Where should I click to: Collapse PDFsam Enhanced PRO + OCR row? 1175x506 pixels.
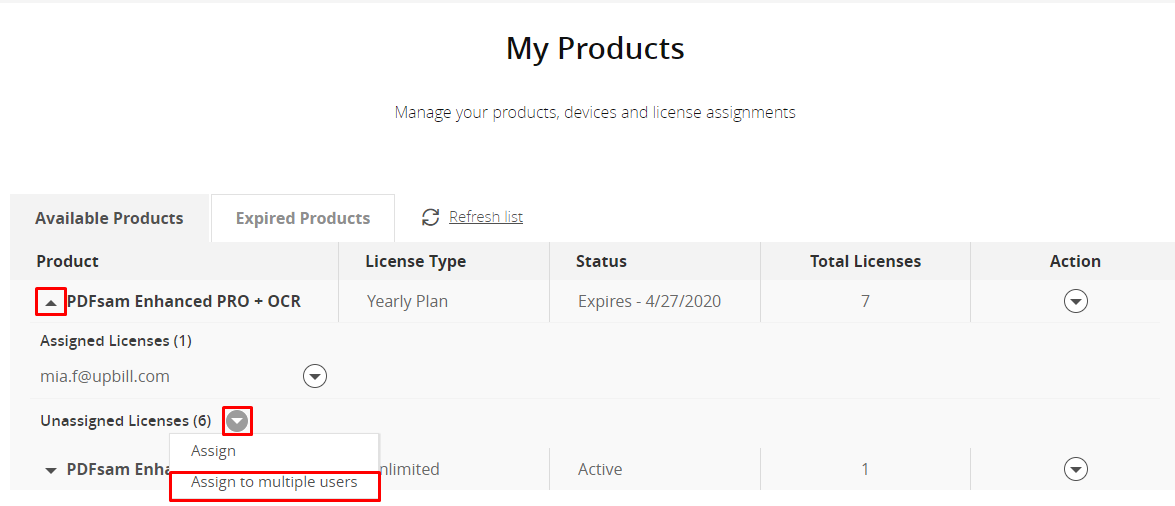click(x=51, y=302)
